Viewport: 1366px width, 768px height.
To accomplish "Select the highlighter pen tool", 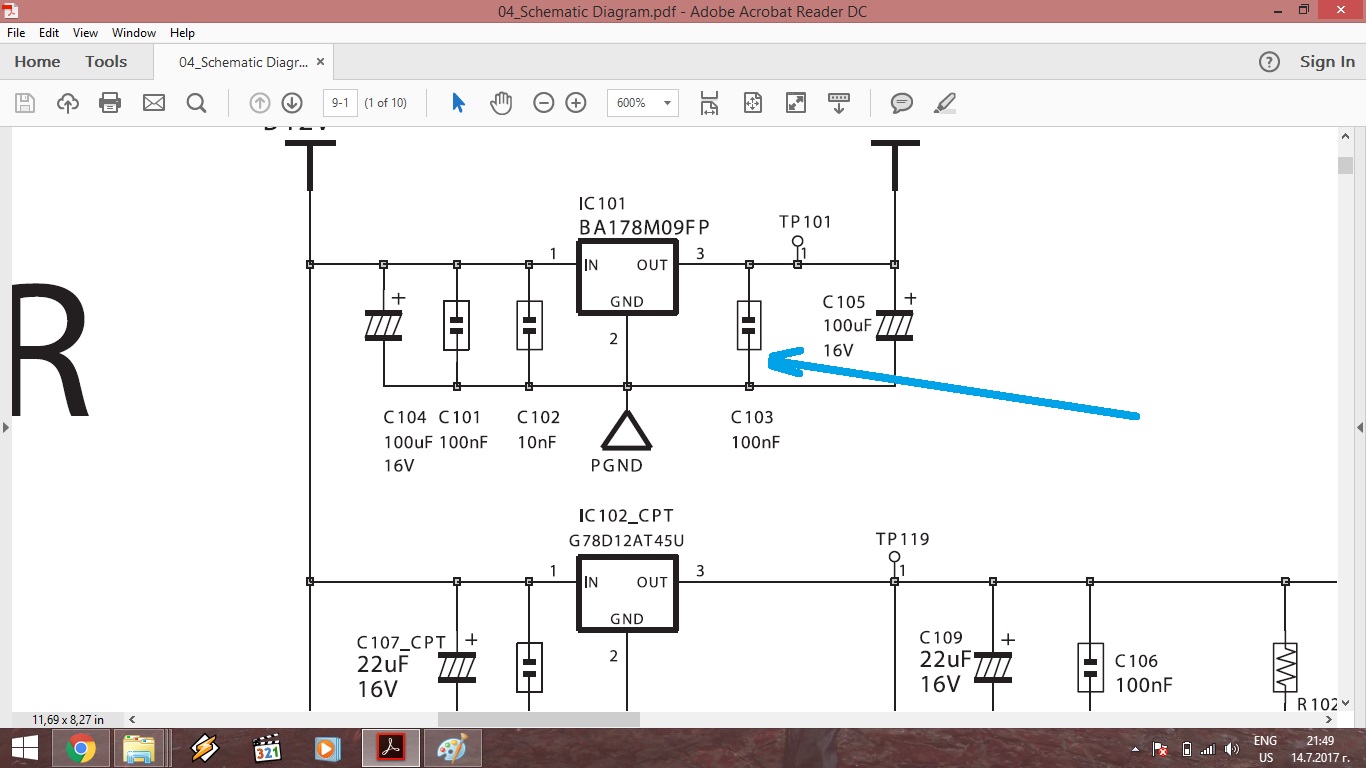I will [945, 103].
